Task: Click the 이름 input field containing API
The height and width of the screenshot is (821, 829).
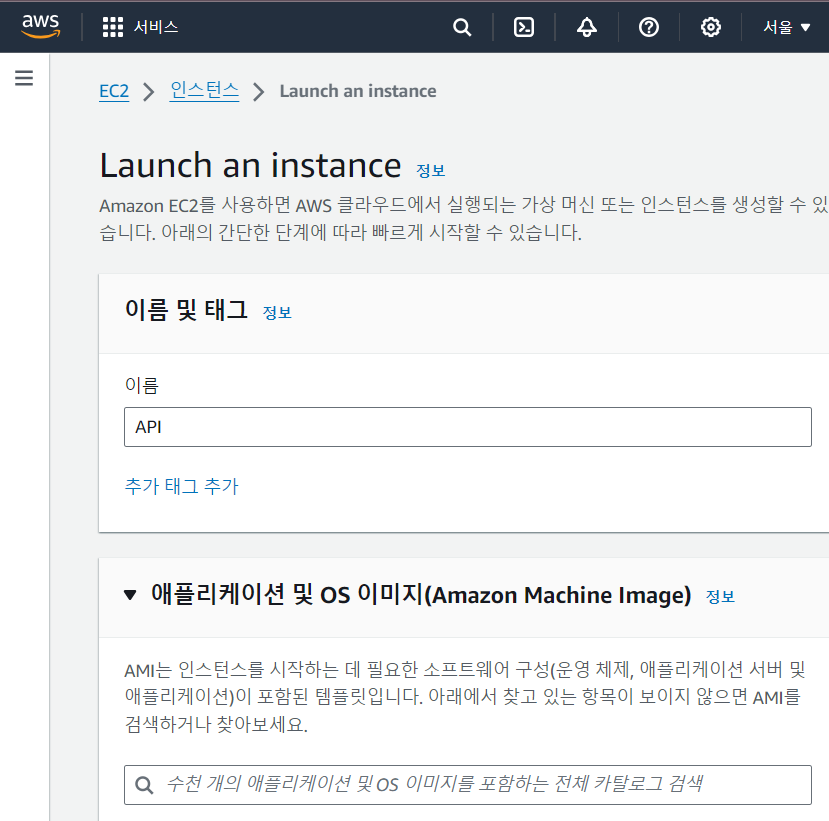Action: [468, 427]
